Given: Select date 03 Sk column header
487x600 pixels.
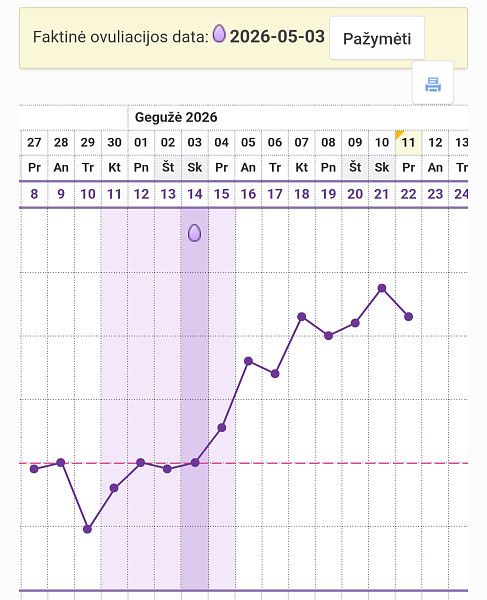Looking at the screenshot, I should [x=195, y=155].
